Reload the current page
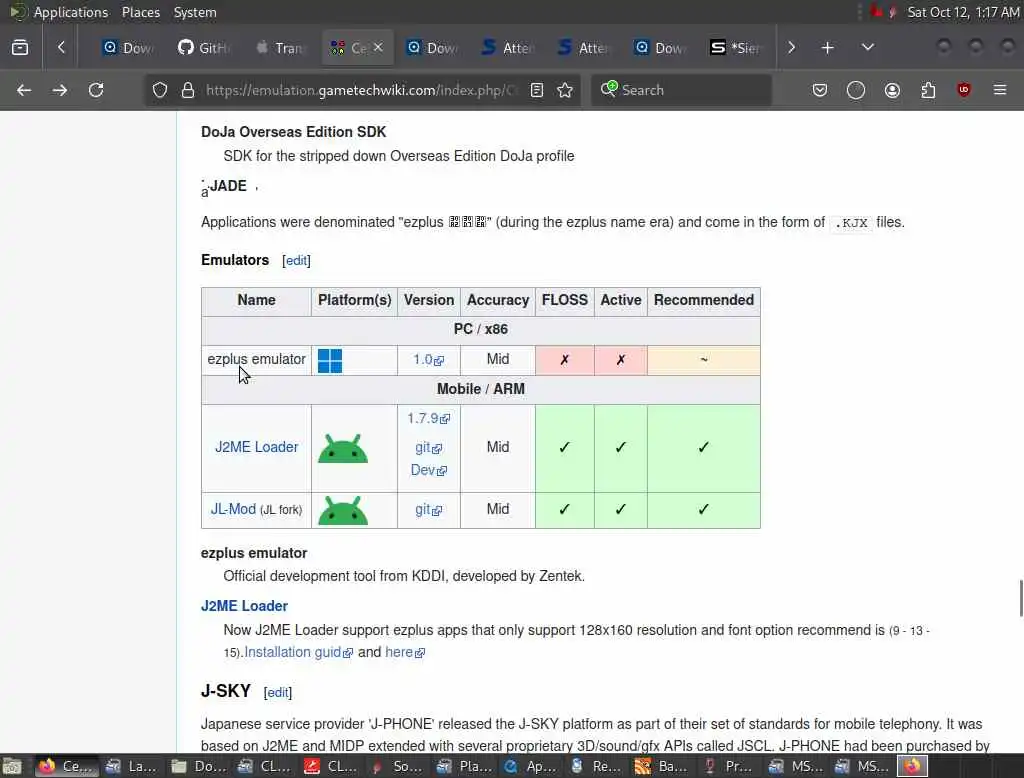The image size is (1024, 778). coord(96,90)
